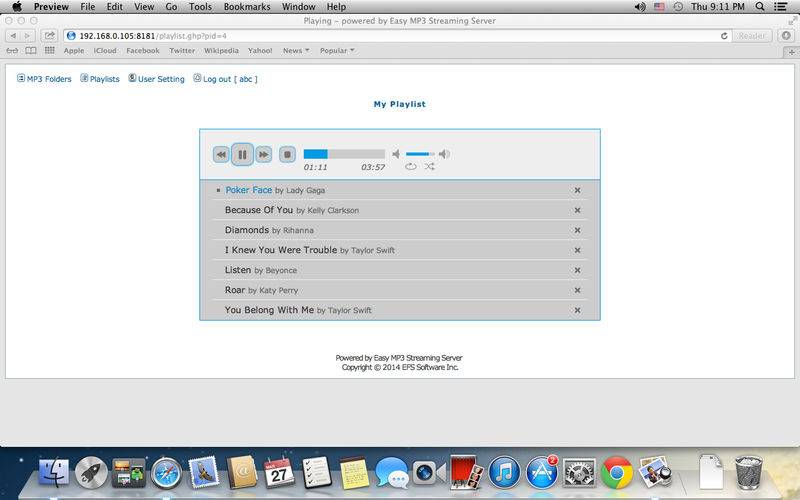This screenshot has width=800, height=500.
Task: Pause the currently playing song
Action: click(x=242, y=154)
